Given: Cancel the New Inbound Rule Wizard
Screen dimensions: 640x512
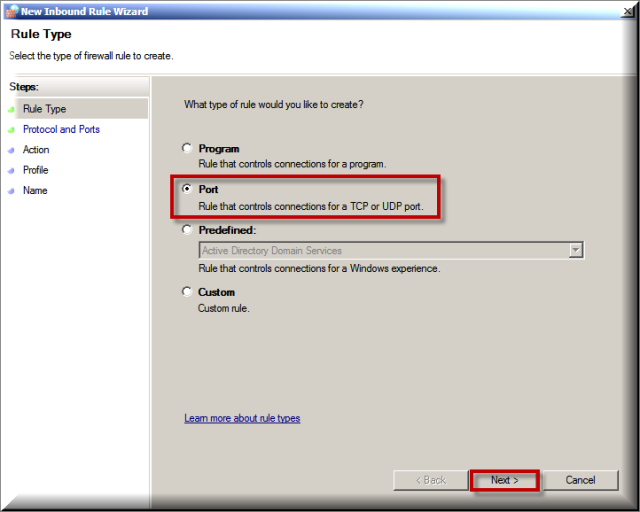Looking at the screenshot, I should (x=580, y=480).
